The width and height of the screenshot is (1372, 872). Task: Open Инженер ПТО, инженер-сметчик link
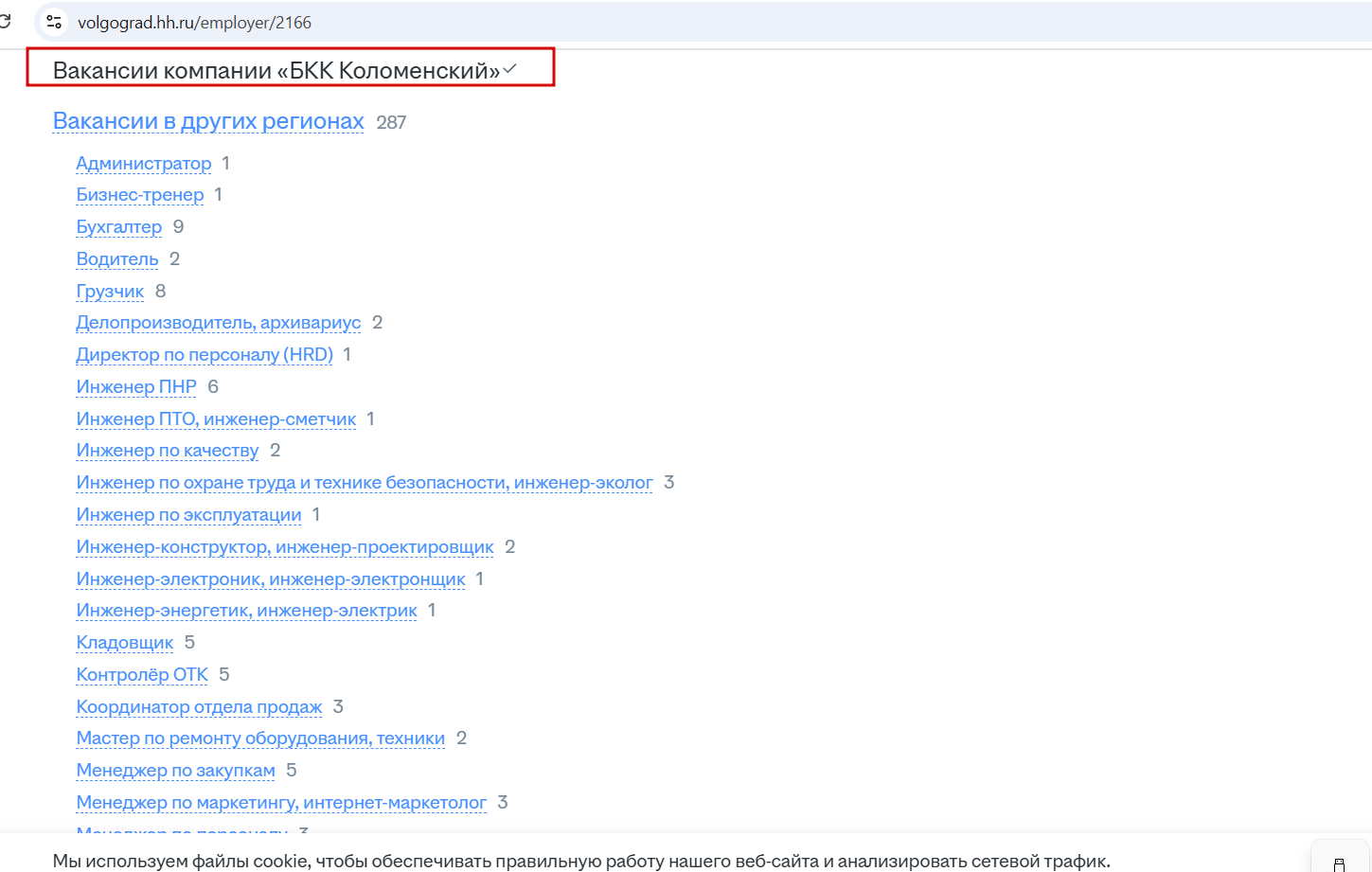point(216,419)
